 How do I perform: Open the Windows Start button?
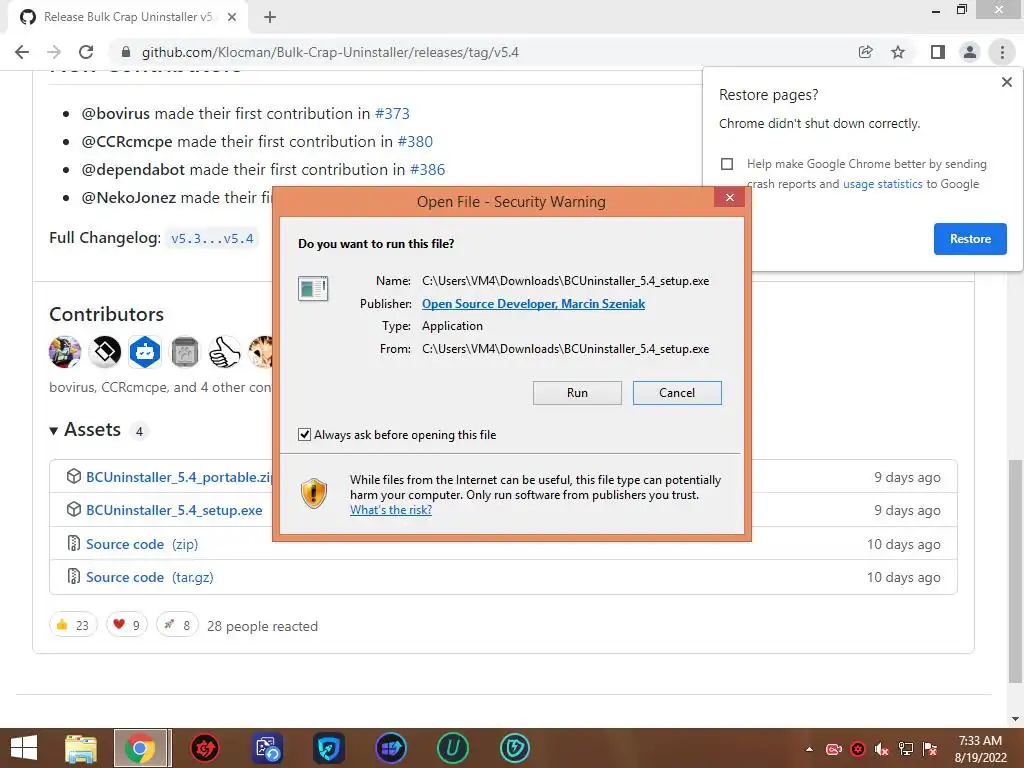coord(24,748)
